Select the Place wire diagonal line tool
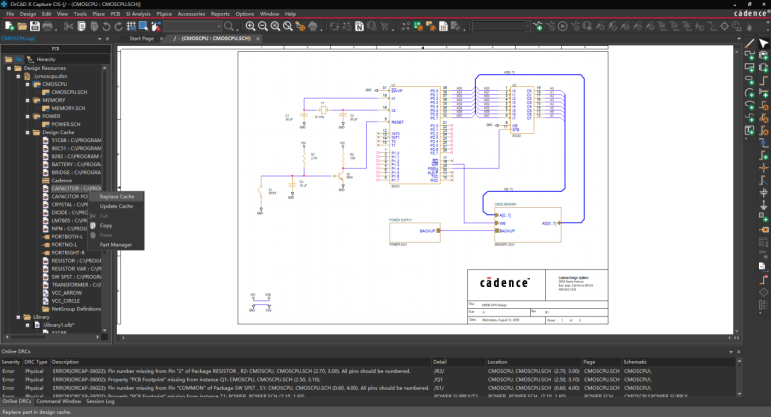This screenshot has height=418, width=772. point(749,43)
